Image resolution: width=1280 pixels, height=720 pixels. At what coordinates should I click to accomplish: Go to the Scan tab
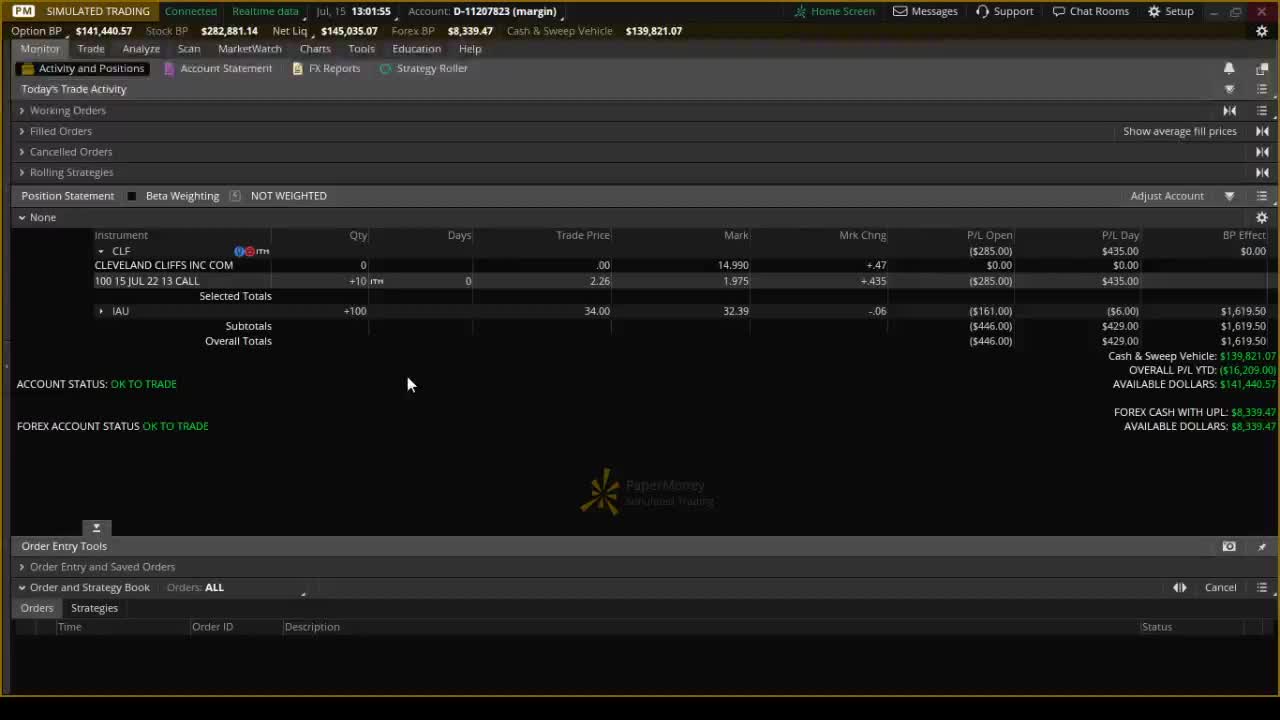point(189,49)
